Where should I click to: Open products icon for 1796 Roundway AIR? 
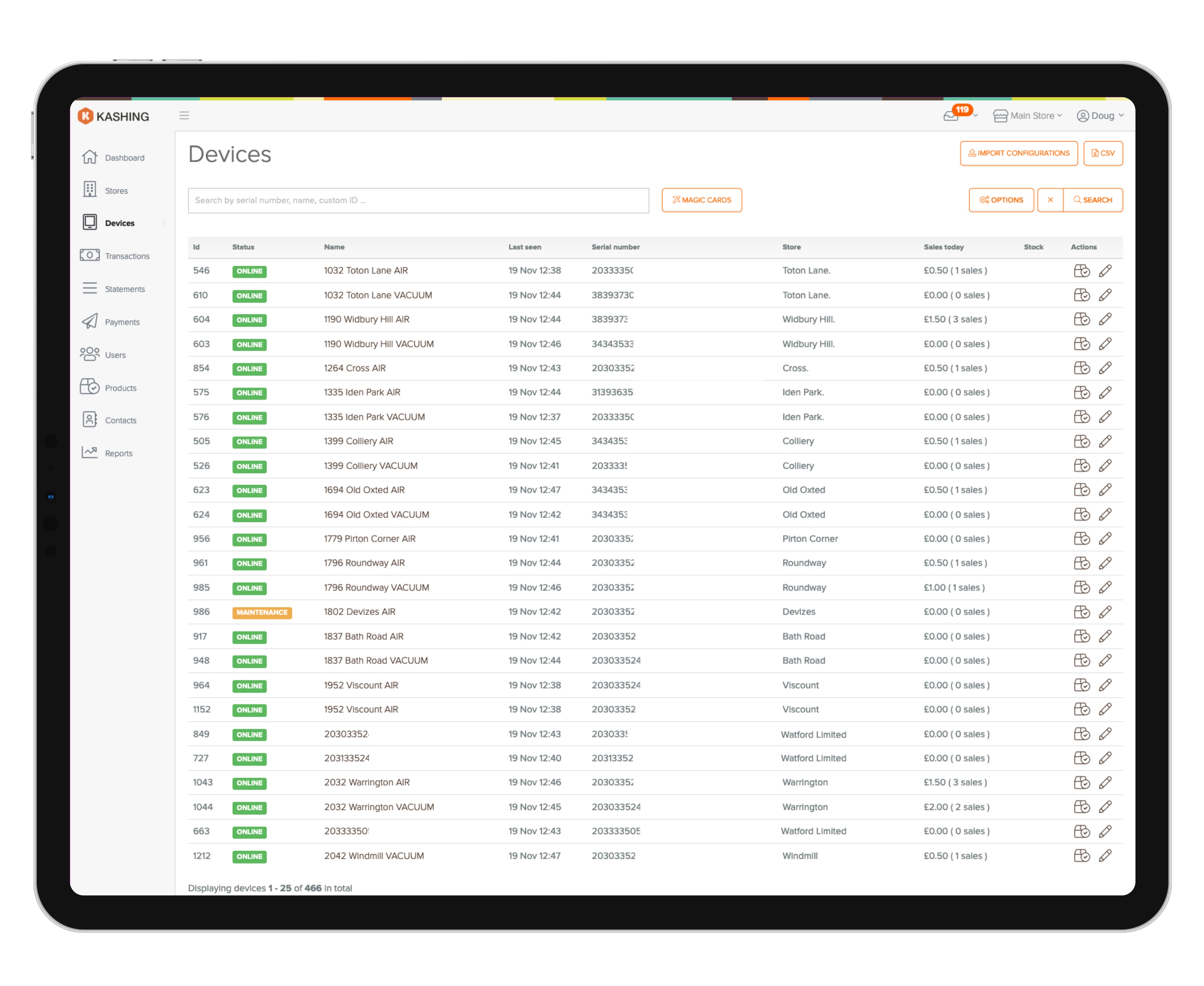click(x=1081, y=563)
